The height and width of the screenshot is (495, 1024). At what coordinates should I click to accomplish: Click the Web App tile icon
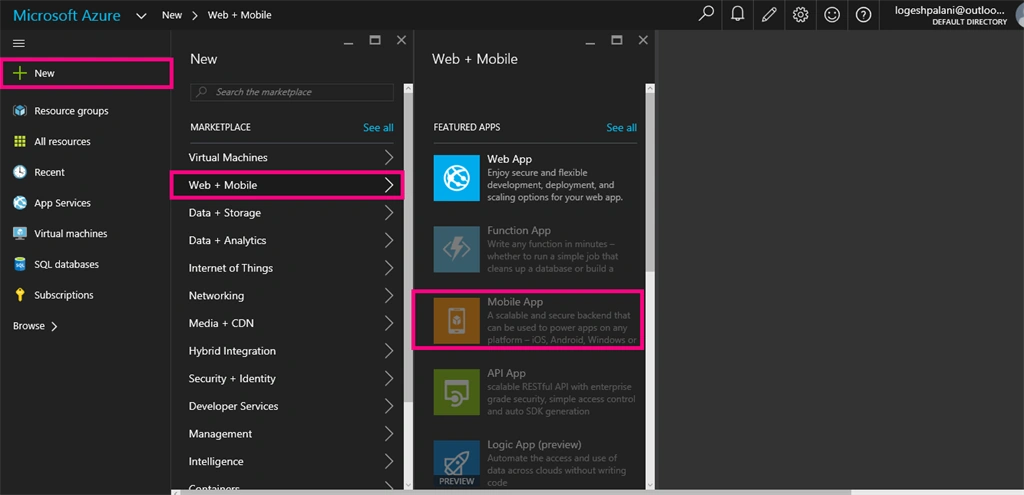click(x=456, y=178)
